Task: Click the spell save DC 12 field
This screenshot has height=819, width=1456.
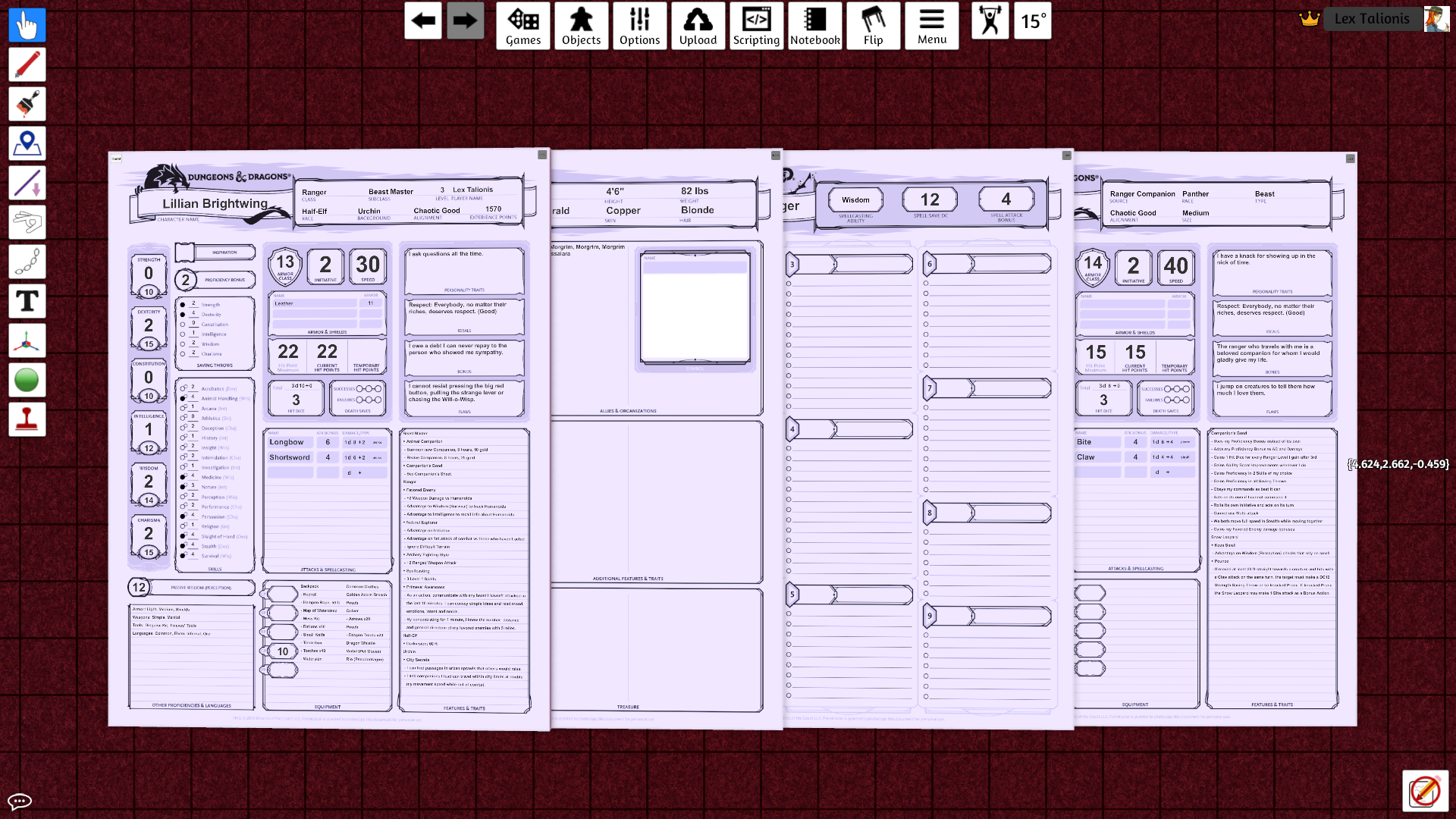Action: tap(930, 199)
